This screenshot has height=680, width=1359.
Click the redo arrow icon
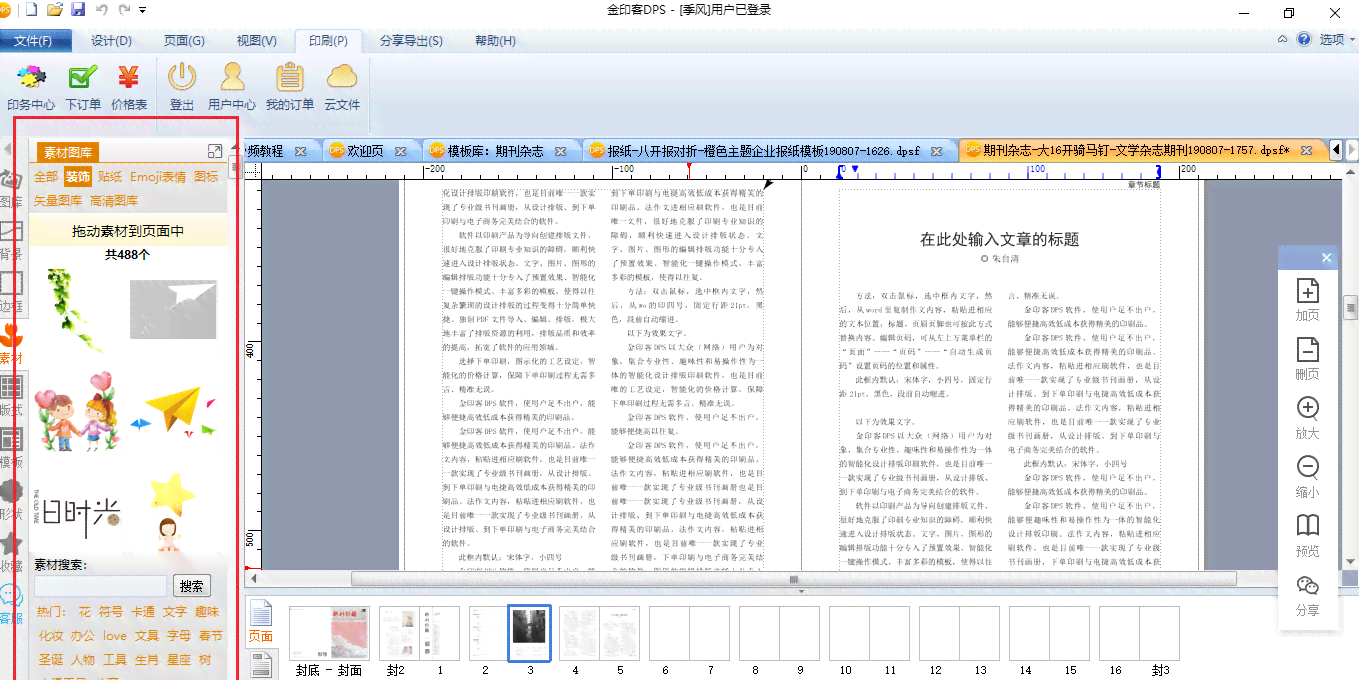(124, 10)
